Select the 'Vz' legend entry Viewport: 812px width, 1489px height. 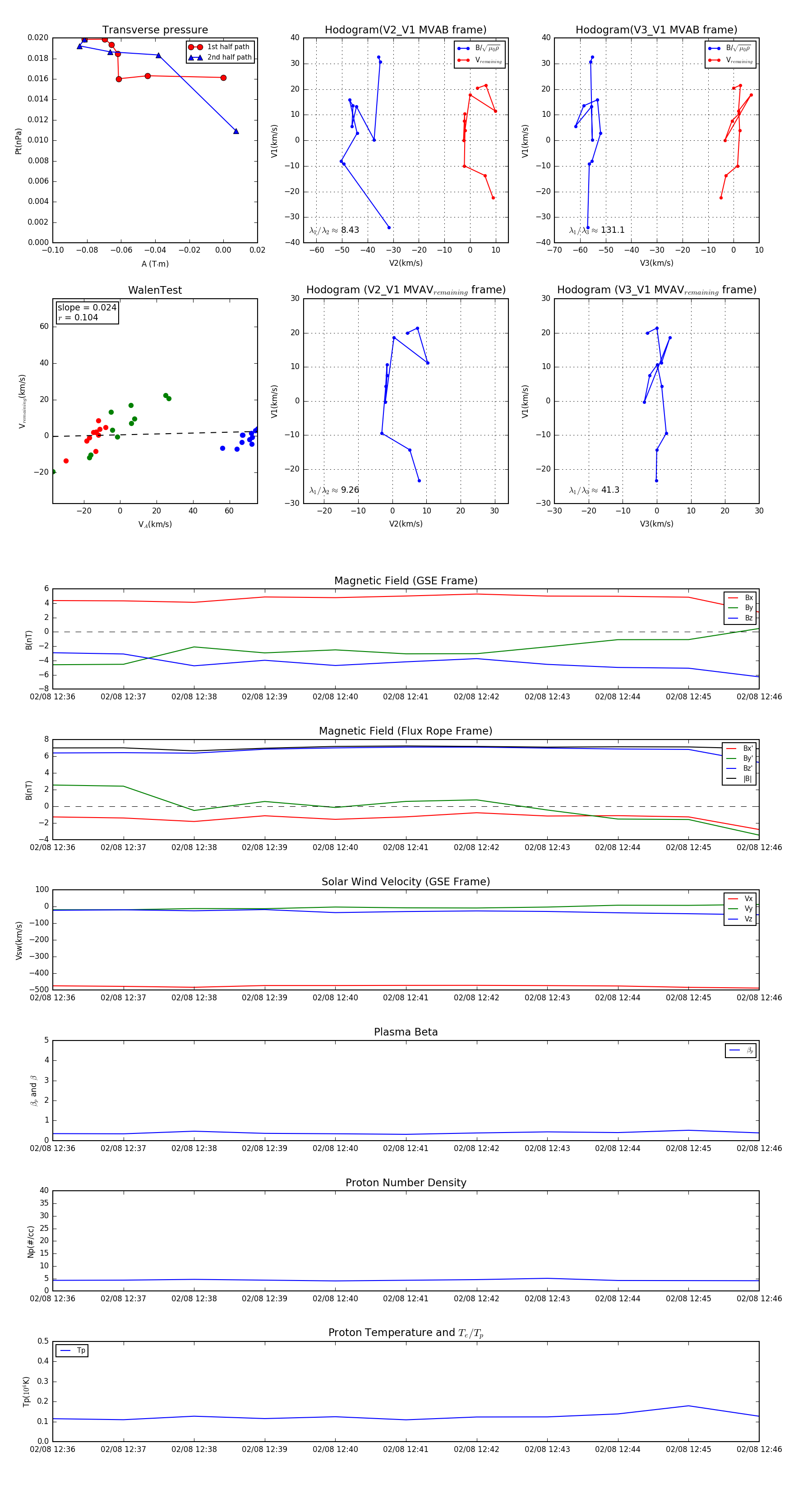click(741, 919)
